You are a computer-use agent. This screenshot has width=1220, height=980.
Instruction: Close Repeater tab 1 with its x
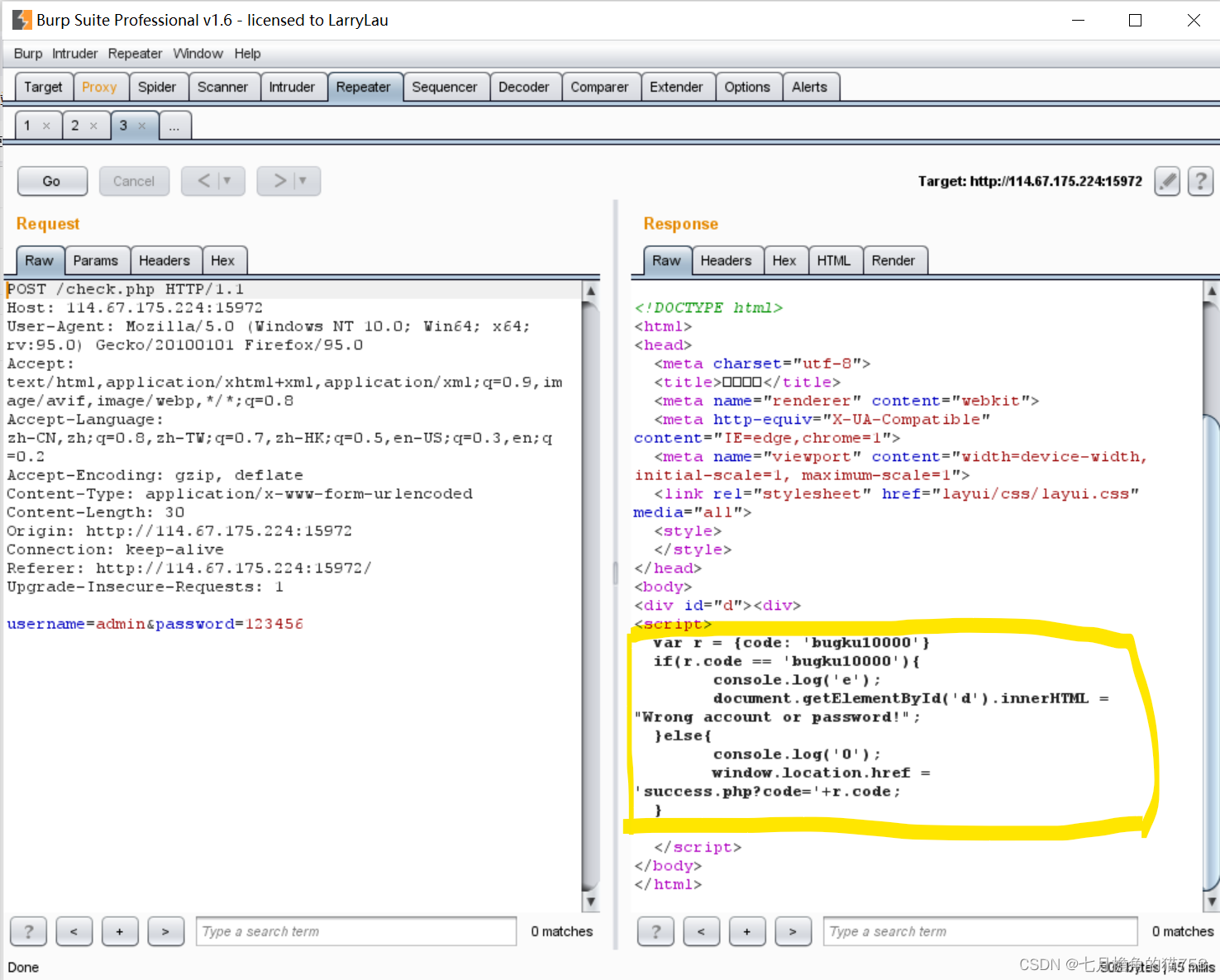[x=46, y=126]
